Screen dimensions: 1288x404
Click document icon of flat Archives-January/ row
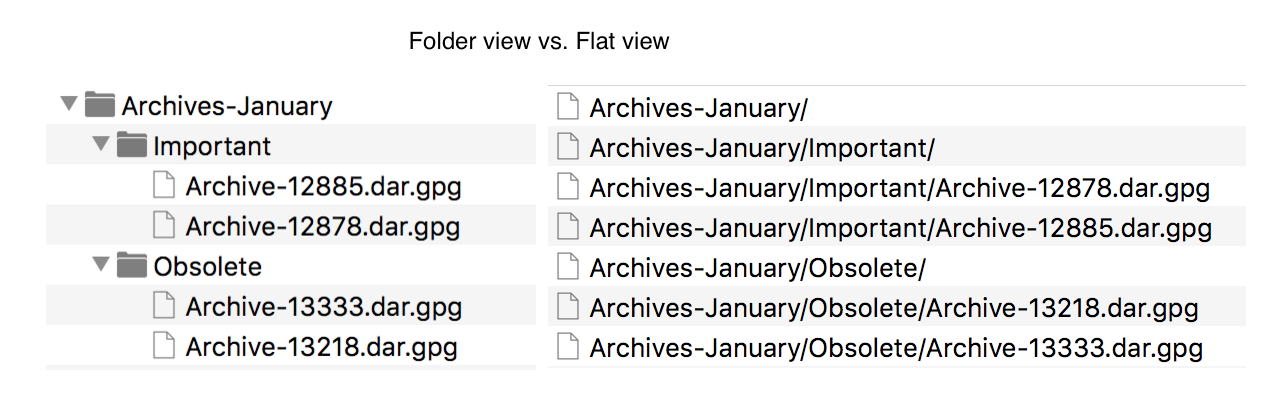point(568,106)
